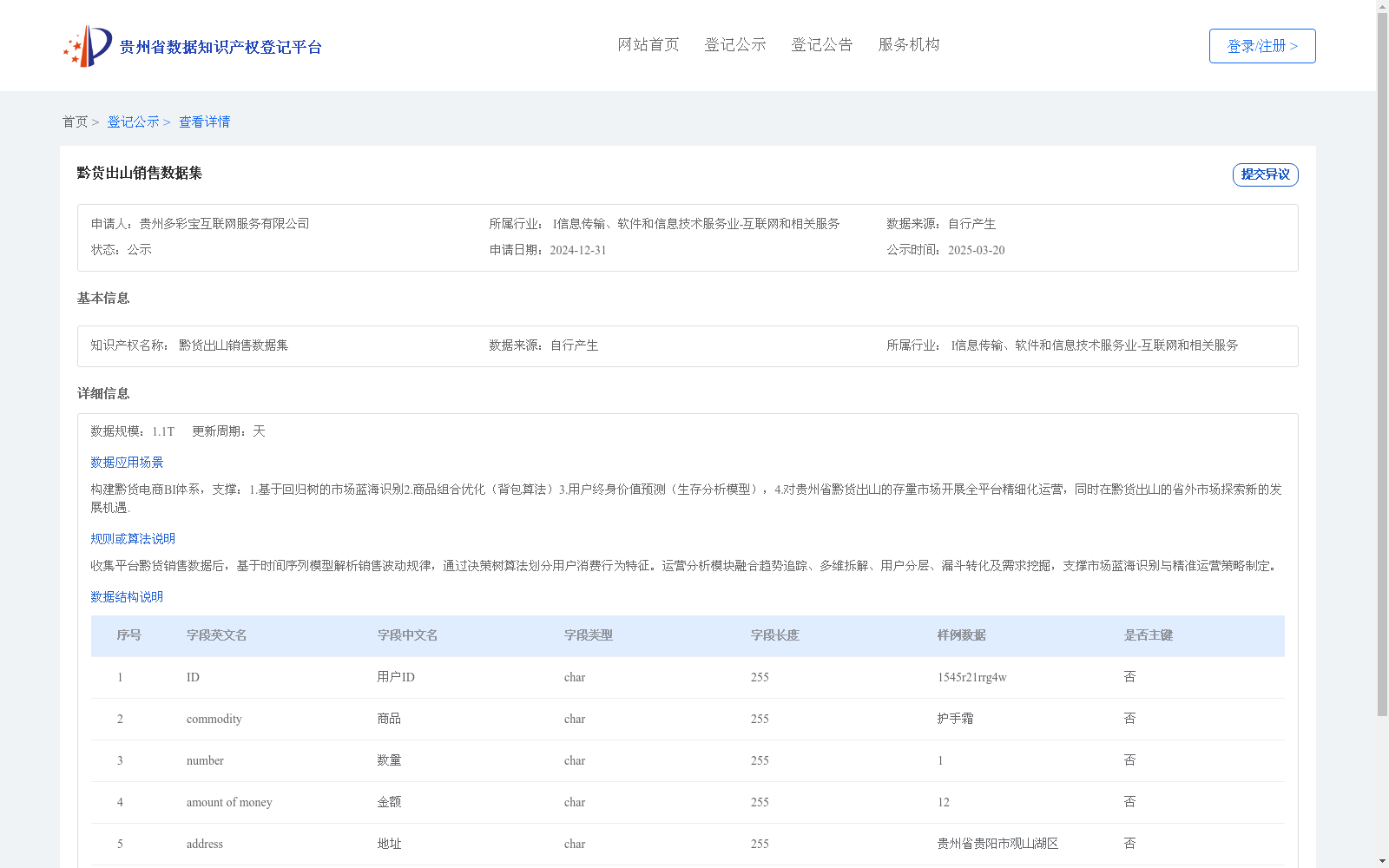Screen dimensions: 1389x868
Task: Select the 规则或算法说明 heading
Action: [x=133, y=539]
